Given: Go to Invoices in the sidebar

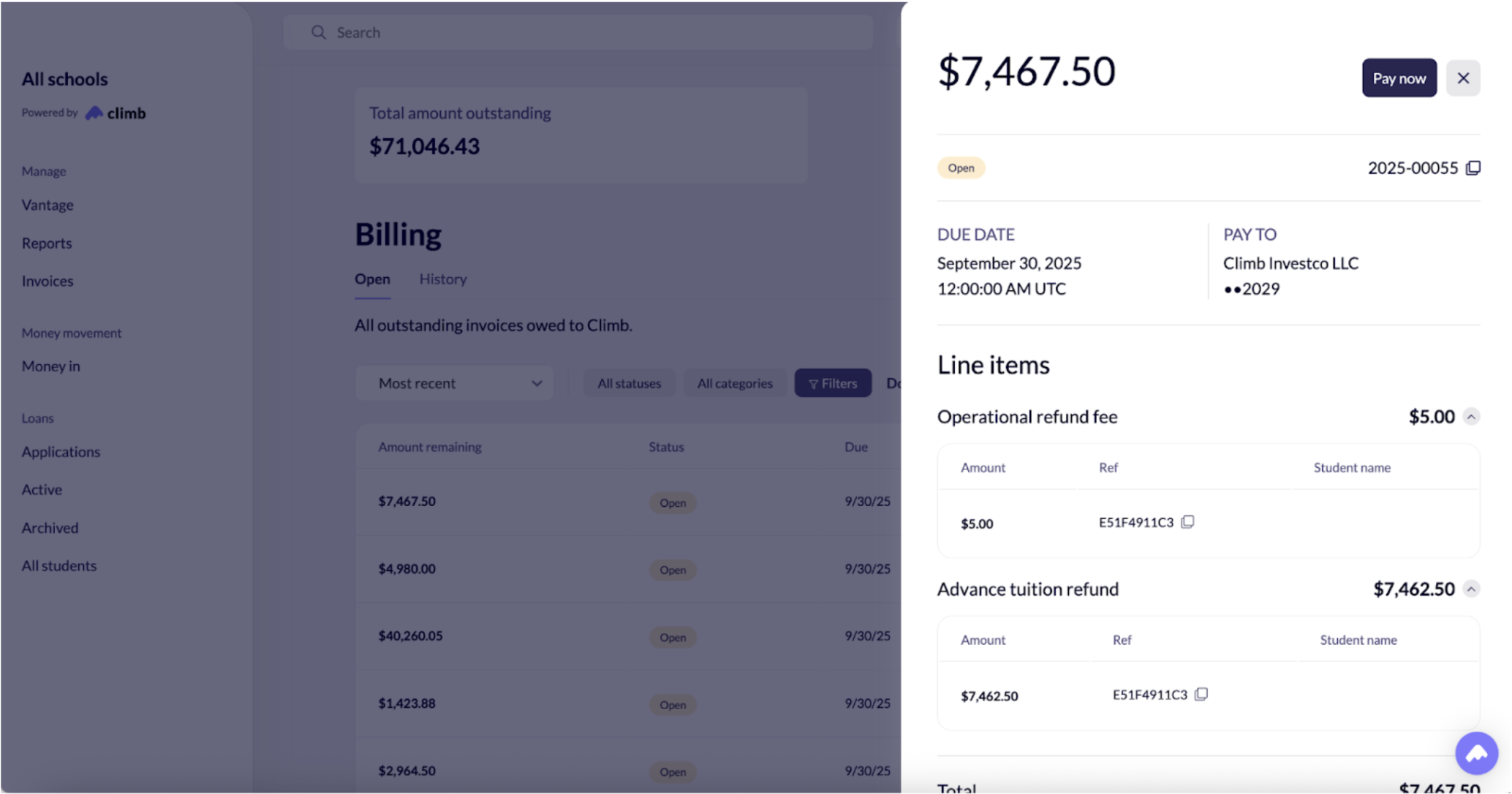Looking at the screenshot, I should (x=48, y=281).
